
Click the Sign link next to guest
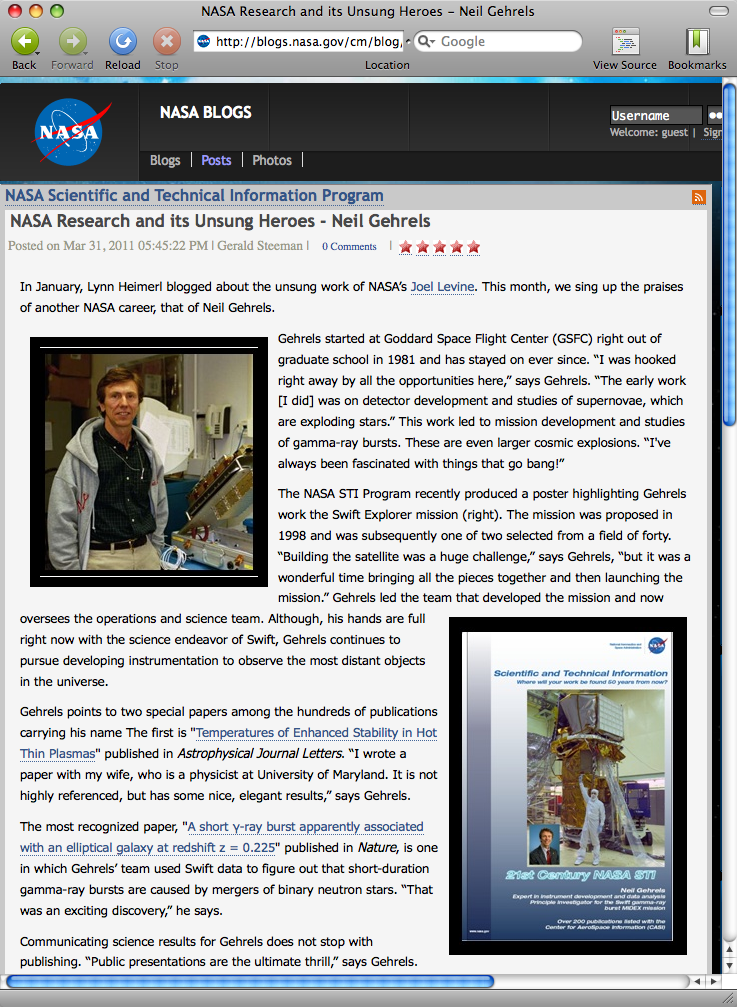[712, 132]
